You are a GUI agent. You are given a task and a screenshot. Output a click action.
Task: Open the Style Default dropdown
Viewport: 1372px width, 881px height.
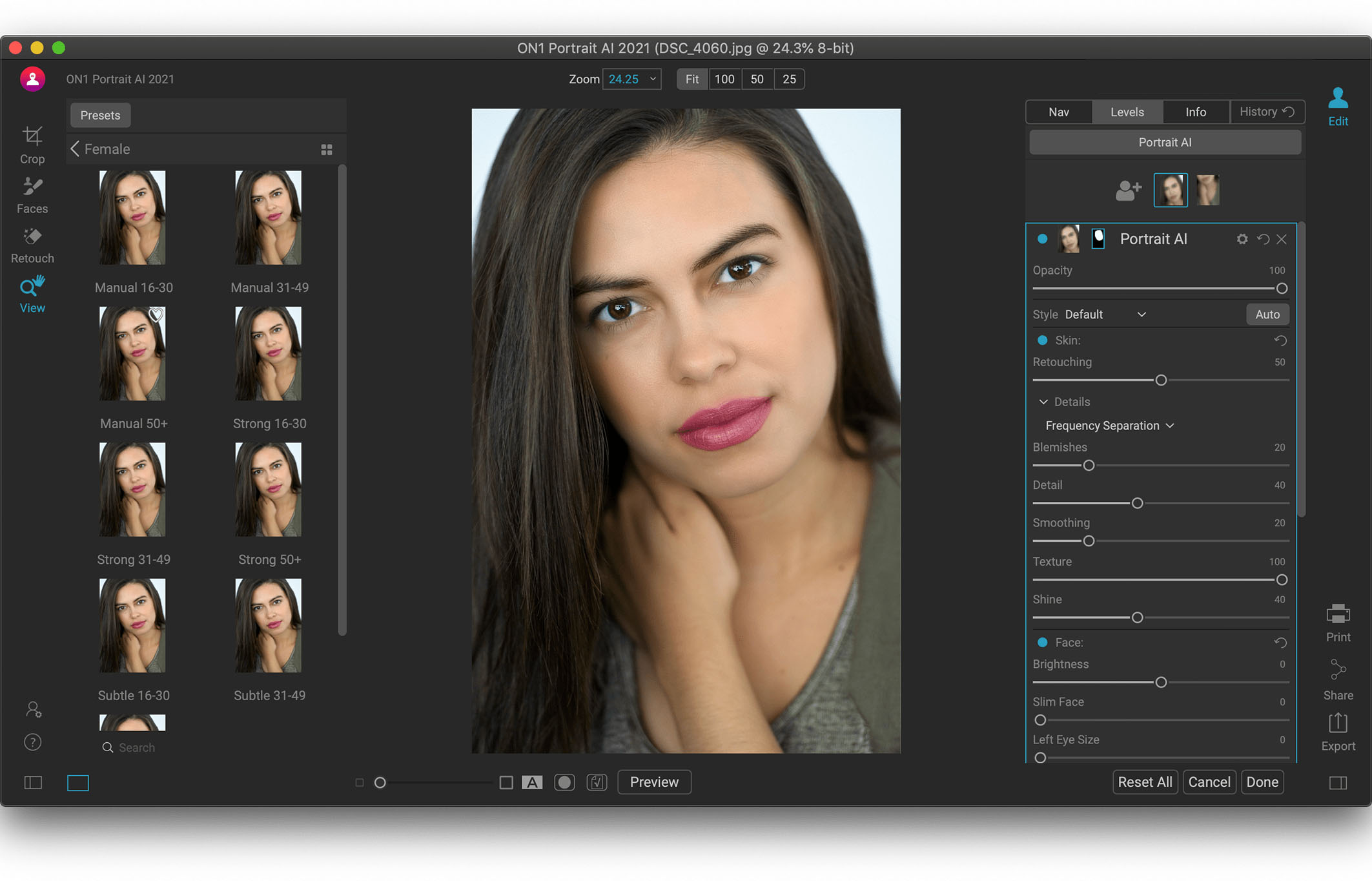pos(1105,315)
